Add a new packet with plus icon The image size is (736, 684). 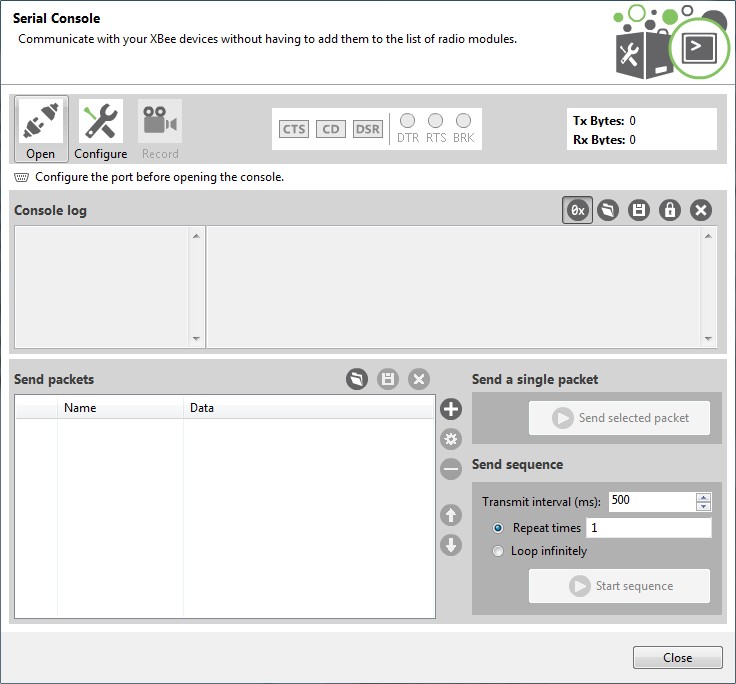coord(451,409)
